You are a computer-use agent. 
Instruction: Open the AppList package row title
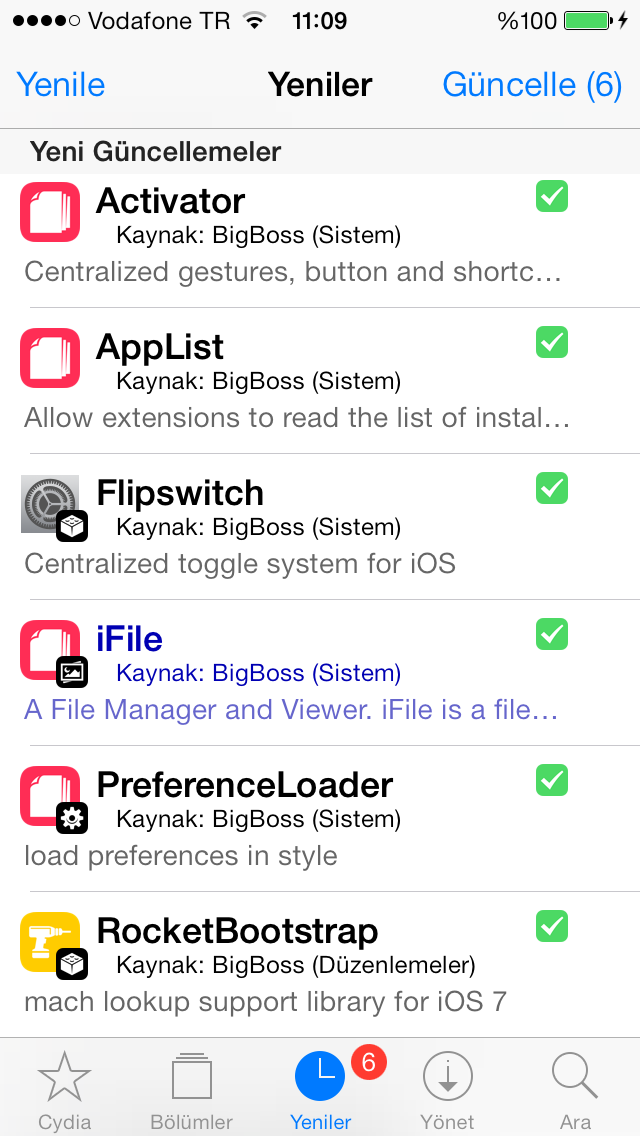click(159, 348)
